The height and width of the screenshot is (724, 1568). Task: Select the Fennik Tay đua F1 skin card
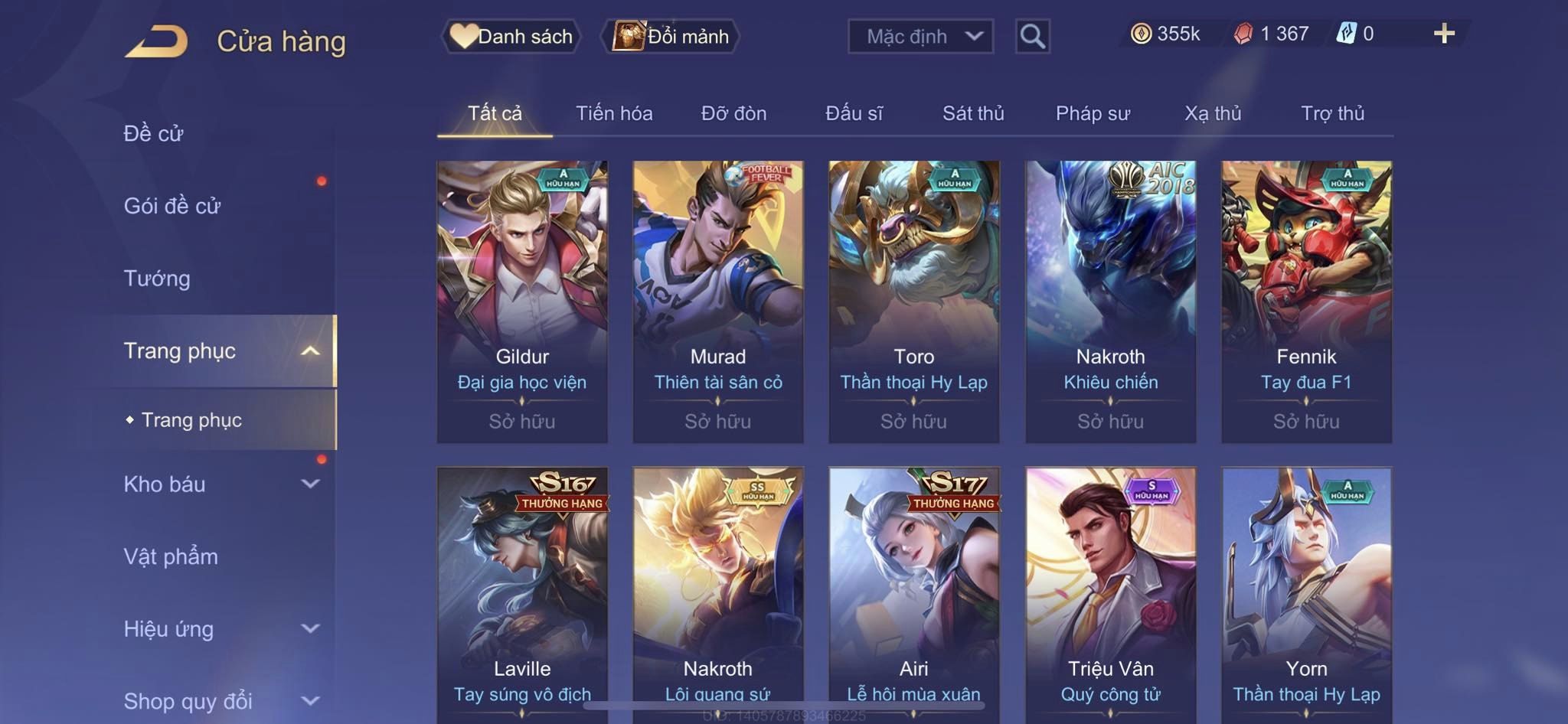[x=1306, y=302]
